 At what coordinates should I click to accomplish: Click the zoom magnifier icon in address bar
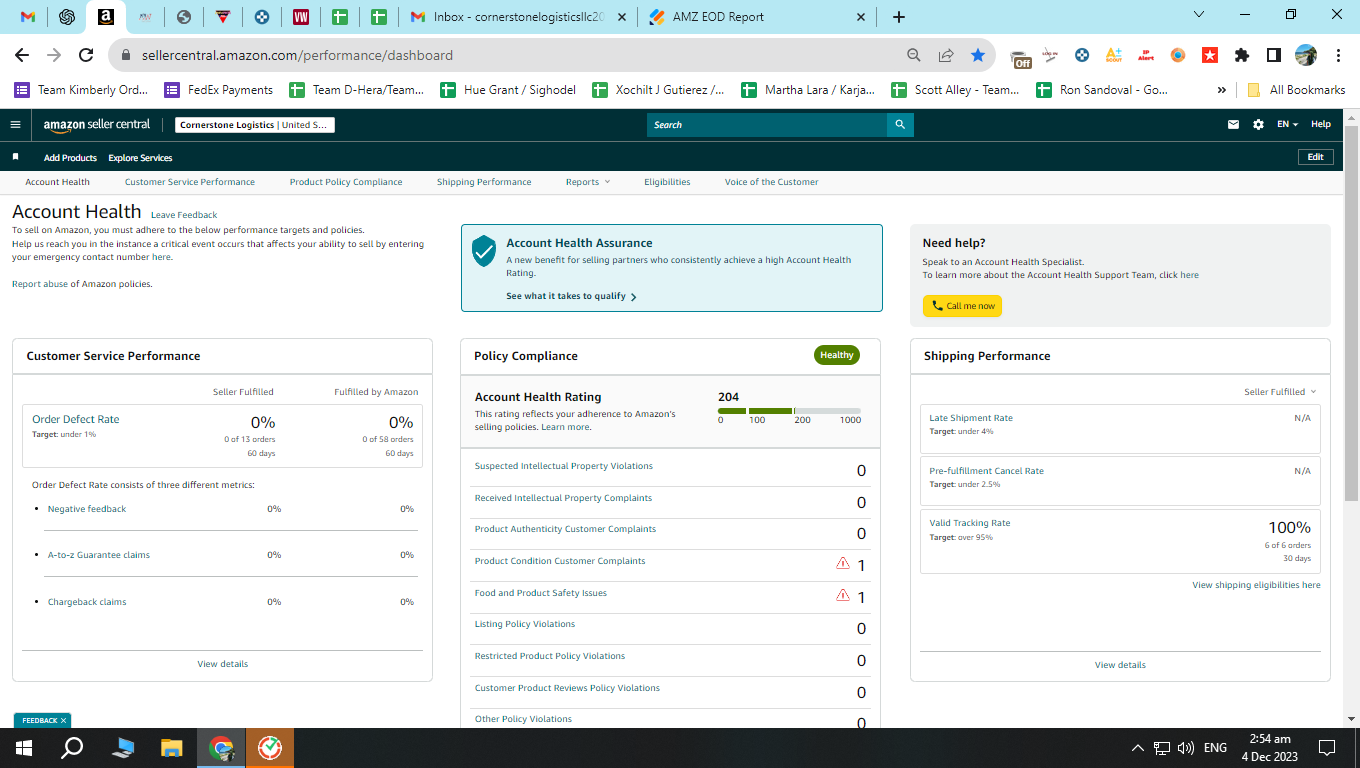tap(914, 55)
